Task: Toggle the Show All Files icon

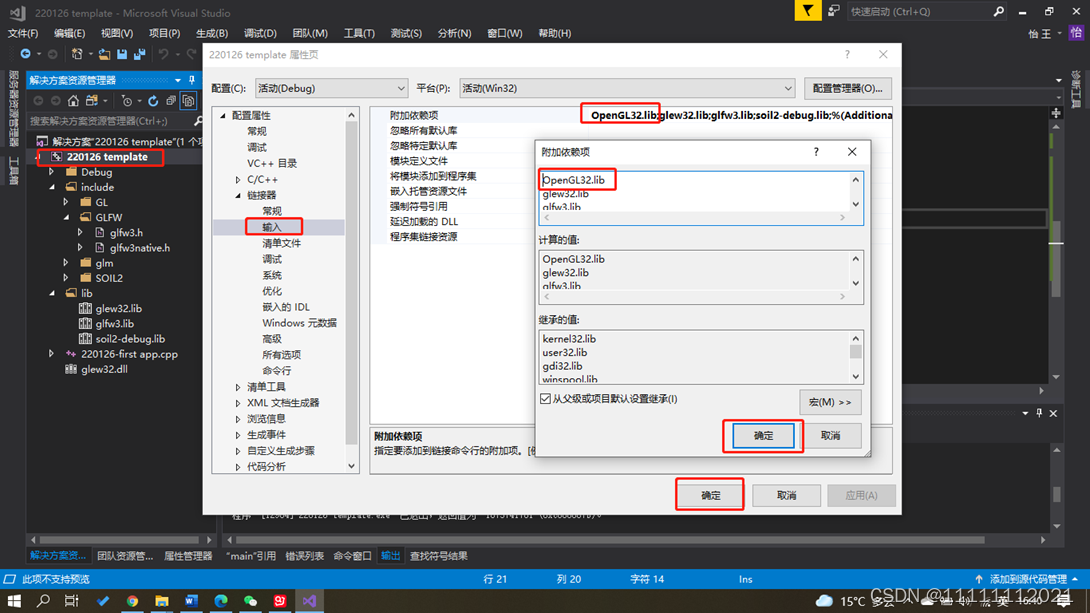Action: tap(188, 101)
